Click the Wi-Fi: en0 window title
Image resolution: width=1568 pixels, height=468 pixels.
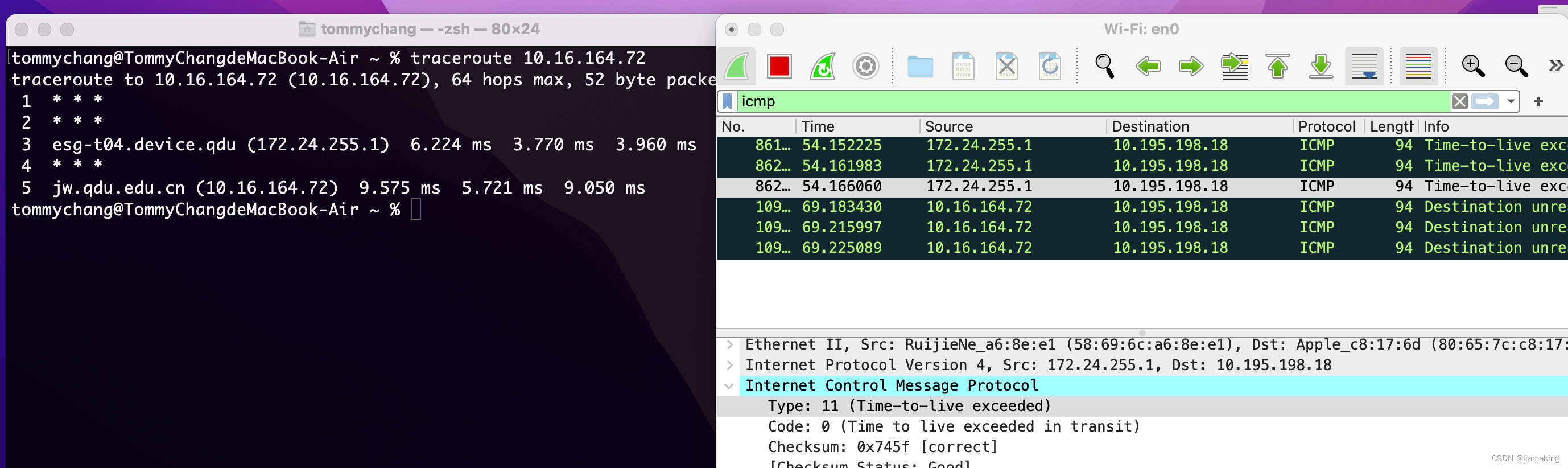(1141, 28)
